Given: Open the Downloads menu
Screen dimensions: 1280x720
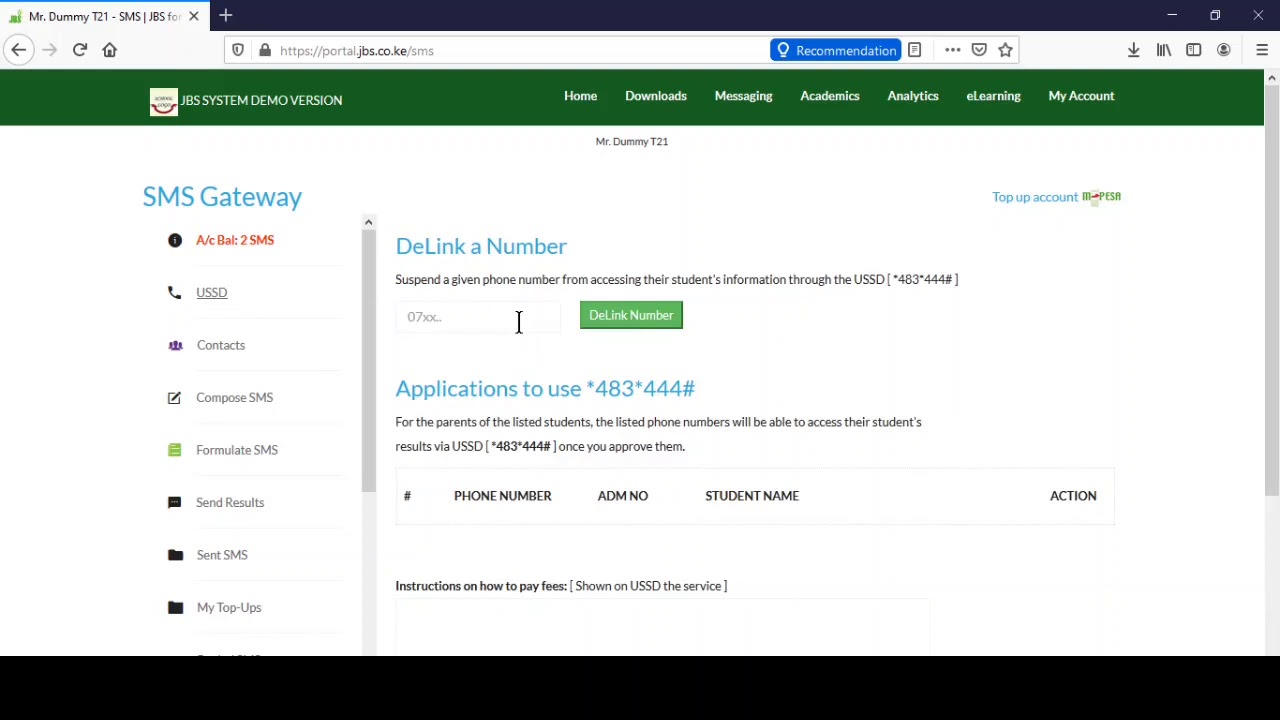Looking at the screenshot, I should [x=656, y=96].
